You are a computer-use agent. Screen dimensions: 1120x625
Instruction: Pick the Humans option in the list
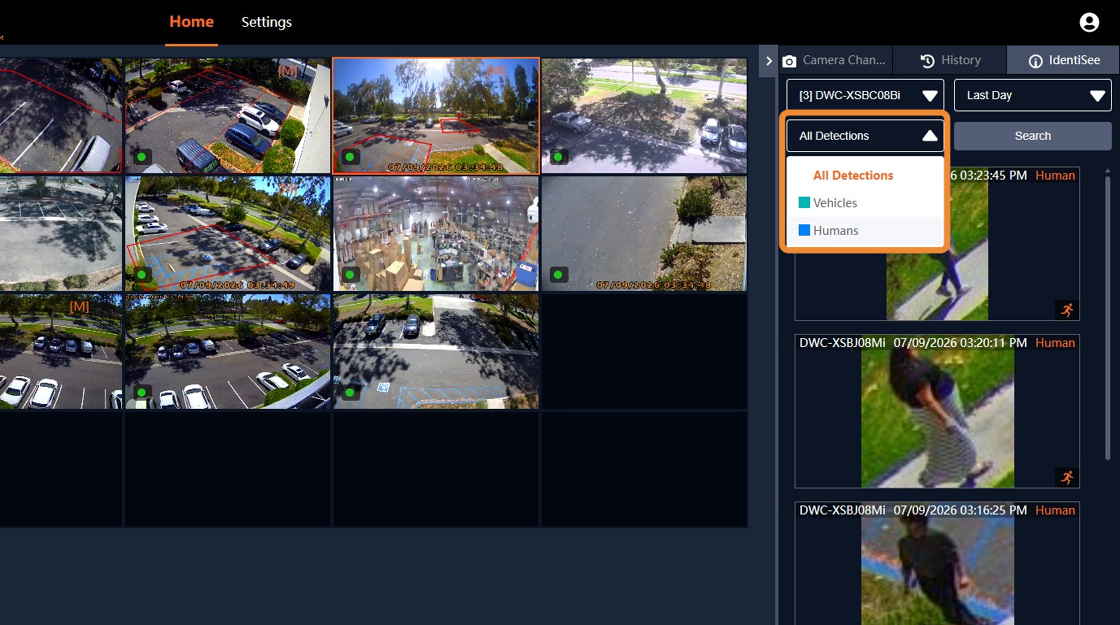(x=865, y=230)
